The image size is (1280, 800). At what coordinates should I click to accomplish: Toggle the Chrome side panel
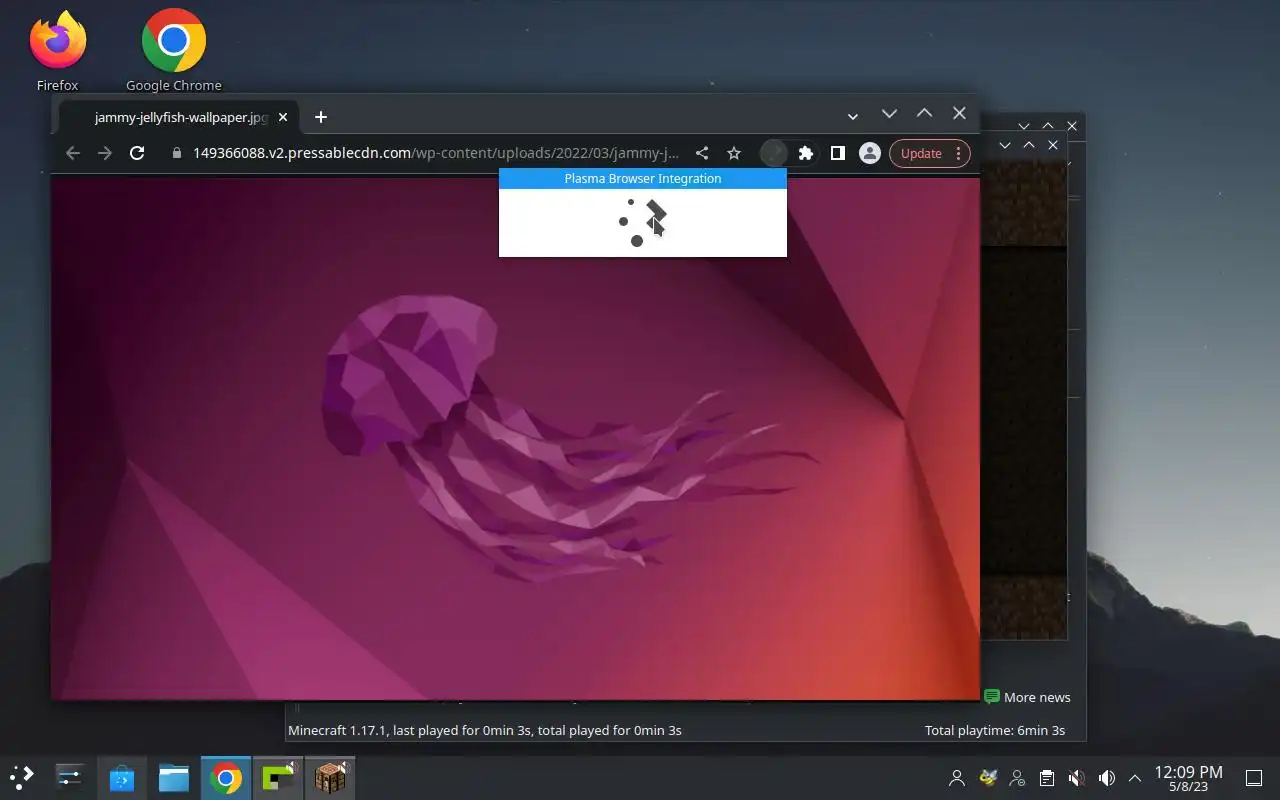[838, 153]
